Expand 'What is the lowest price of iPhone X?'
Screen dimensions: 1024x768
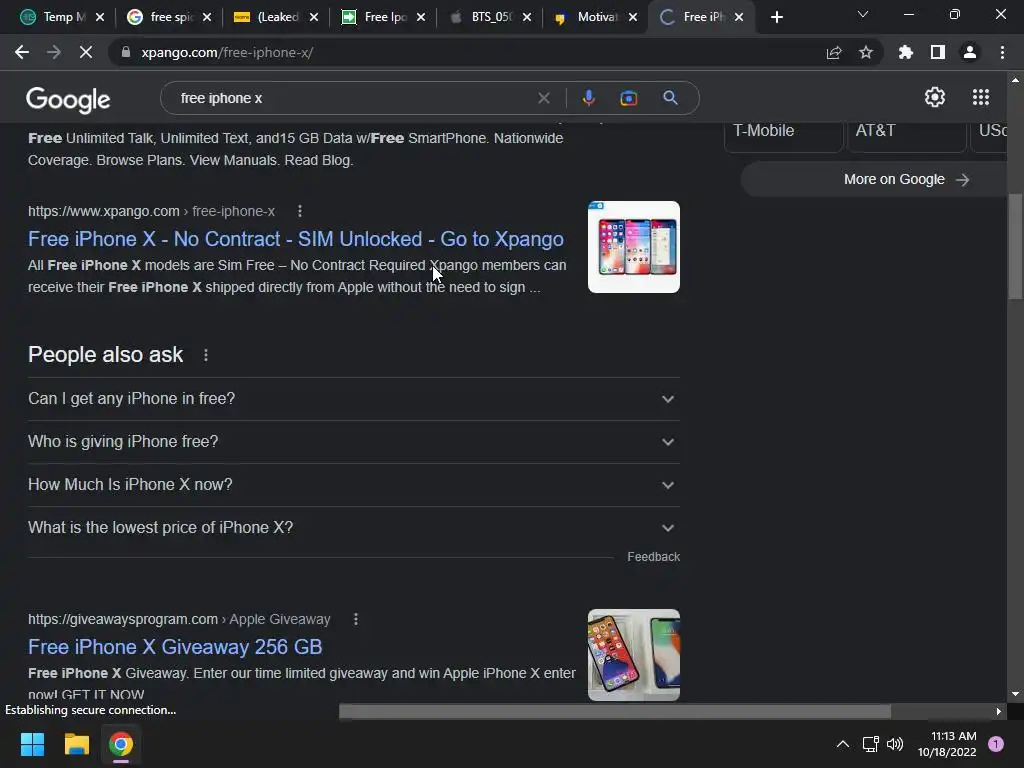[x=353, y=528]
